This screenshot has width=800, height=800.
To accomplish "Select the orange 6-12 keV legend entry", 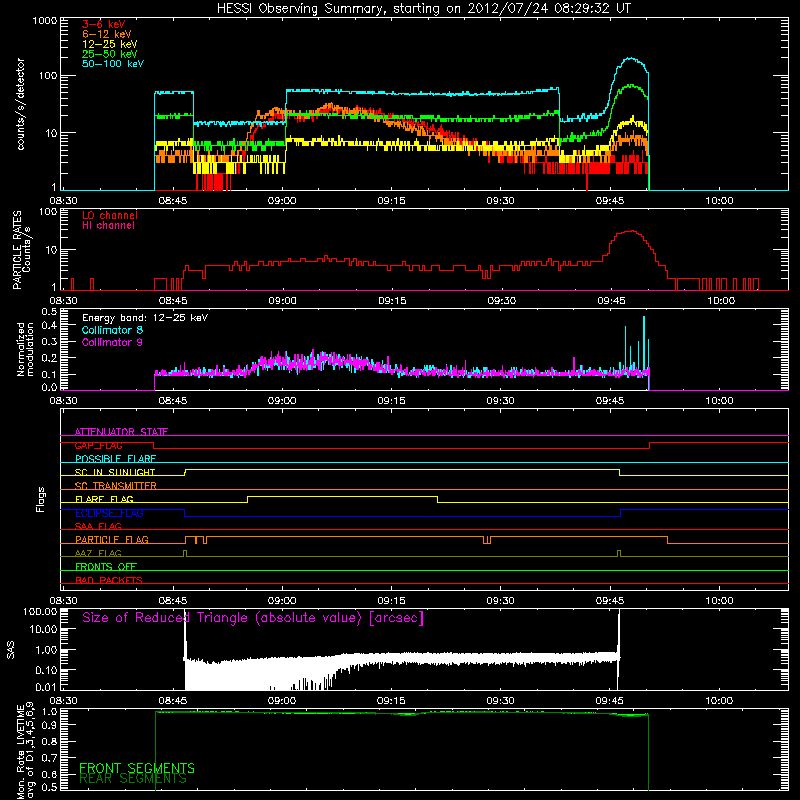I will pyautogui.click(x=106, y=34).
